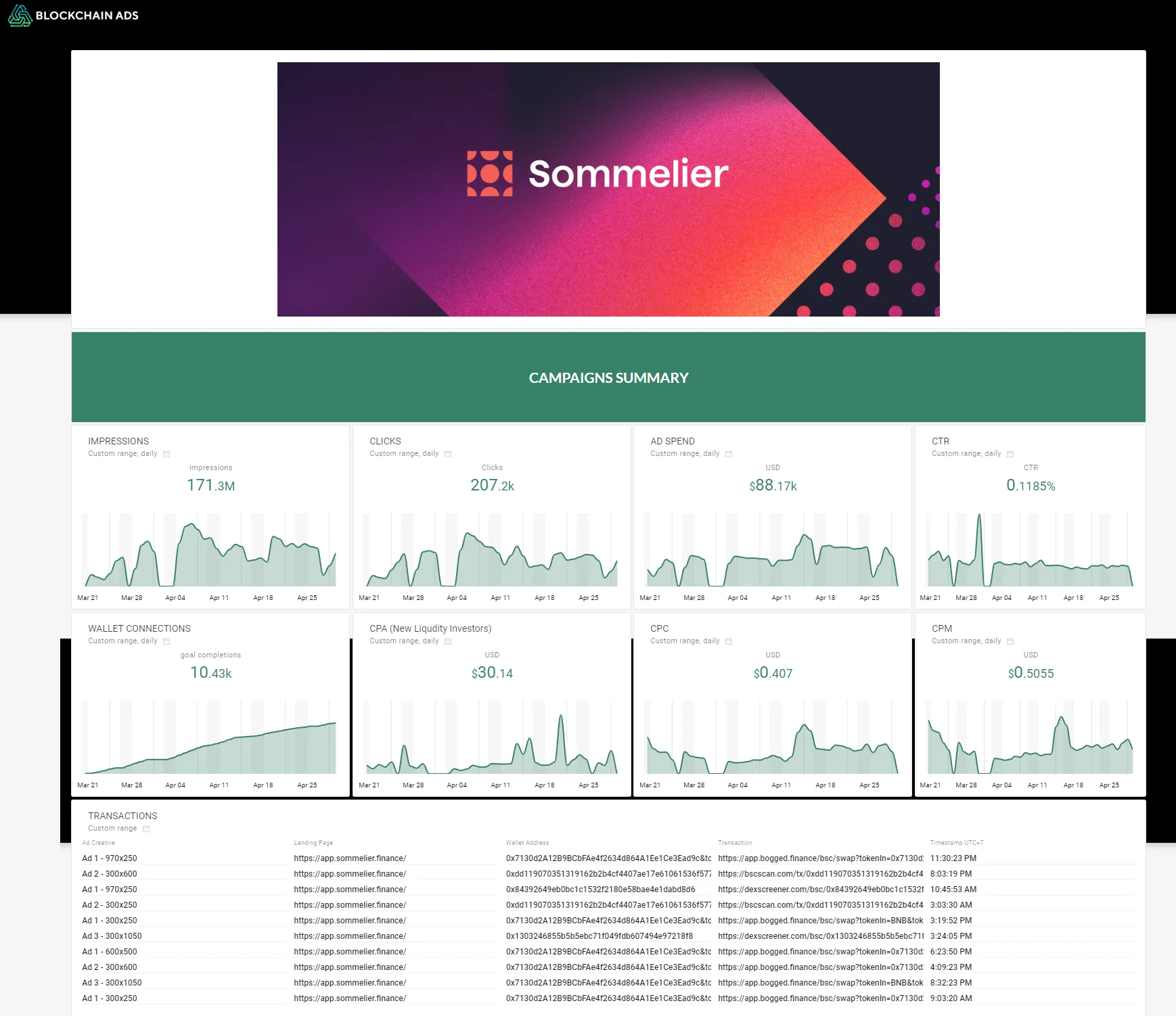
Task: Open the bogged.finance transaction link at 11:30:23 PM
Action: point(821,858)
